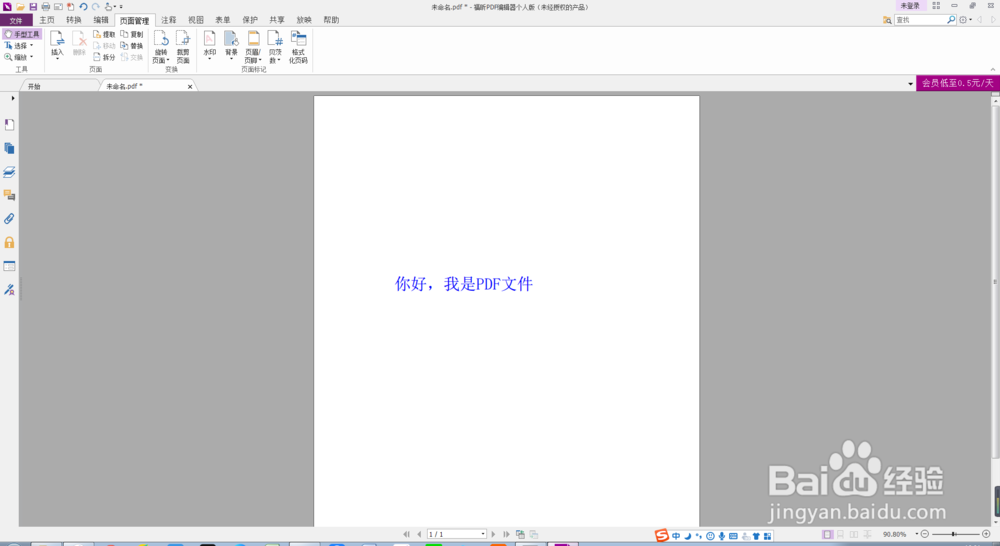This screenshot has width=1000, height=546.
Task: Click the 未登录 not logged in button
Action: [x=910, y=6]
